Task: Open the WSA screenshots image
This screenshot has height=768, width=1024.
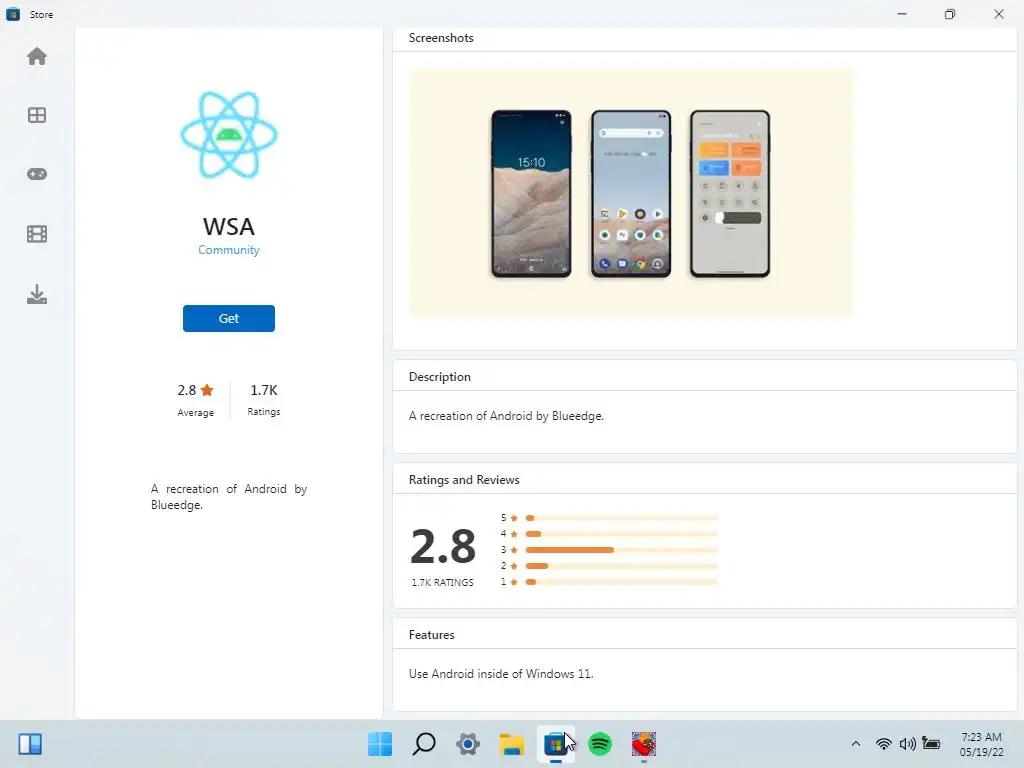Action: 631,193
